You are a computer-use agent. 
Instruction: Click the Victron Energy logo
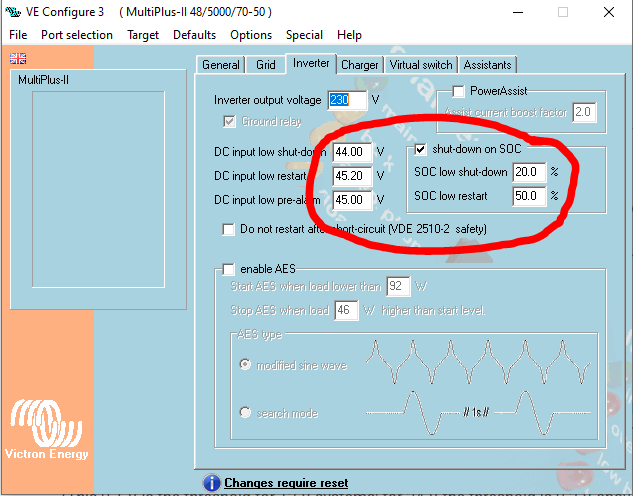pos(48,431)
